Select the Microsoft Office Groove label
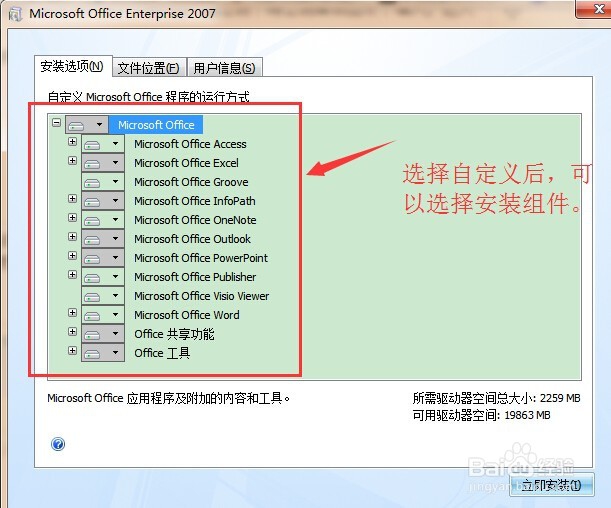Screen dimensions: 611x508 [x=191, y=182]
